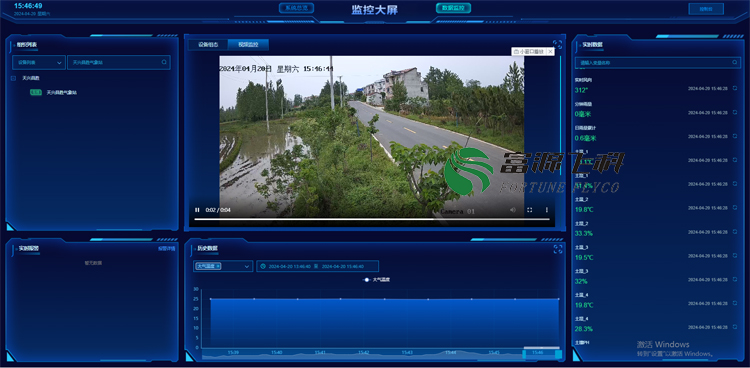Select the 视频监控 tab

click(248, 45)
